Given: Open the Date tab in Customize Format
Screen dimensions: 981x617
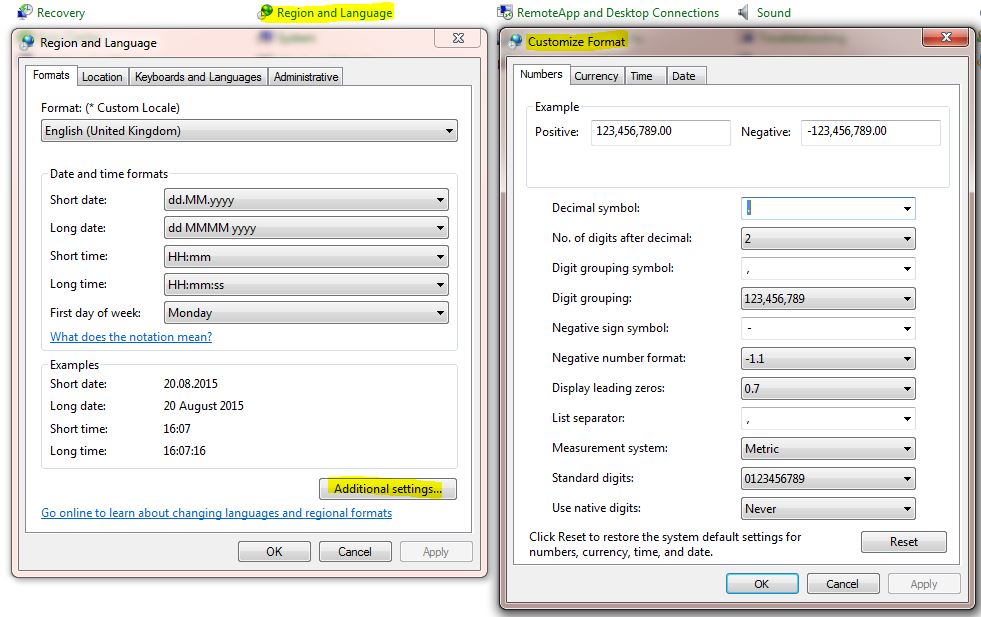Looking at the screenshot, I should coord(683,76).
